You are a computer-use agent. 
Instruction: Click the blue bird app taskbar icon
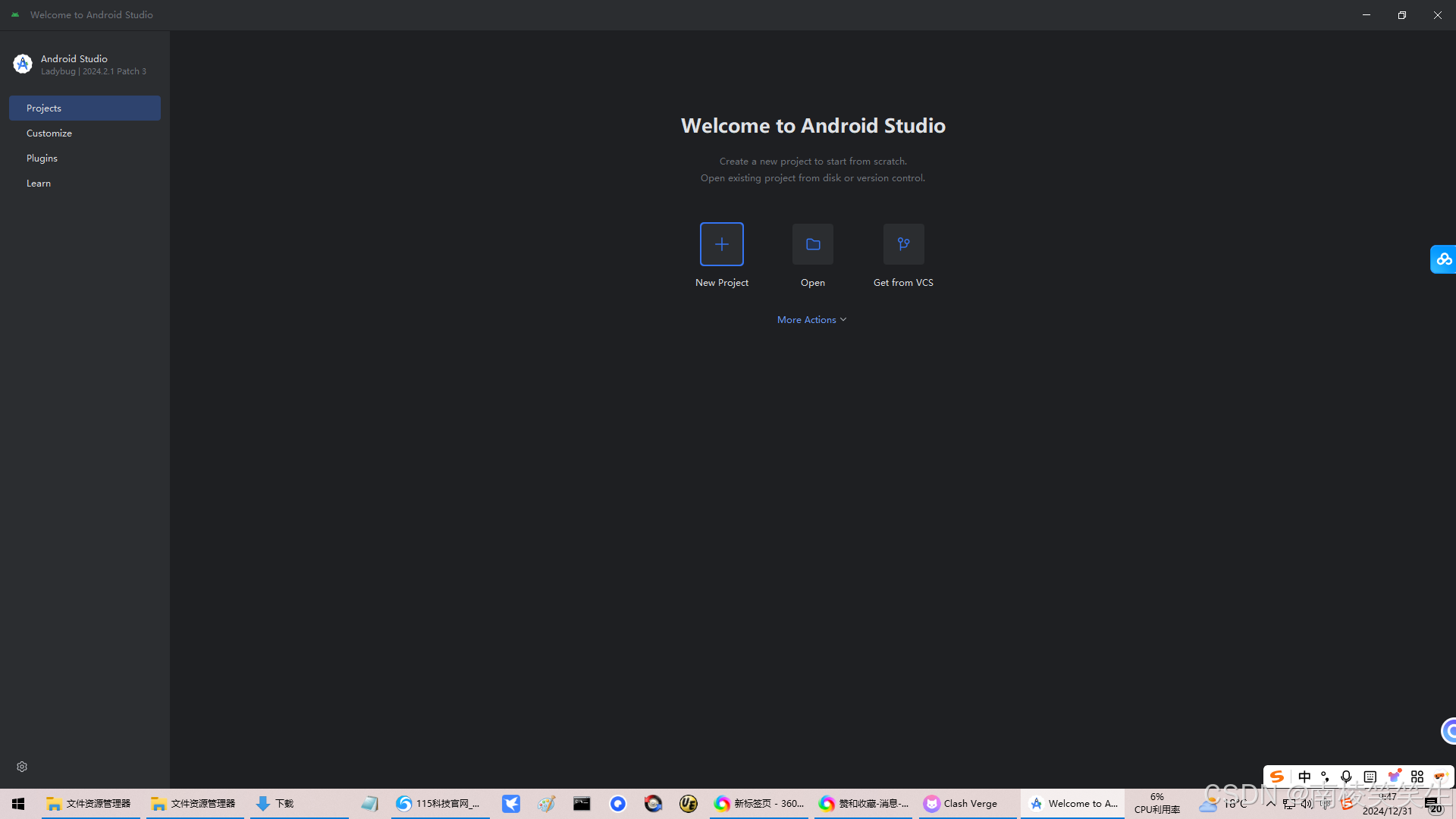coord(511,803)
